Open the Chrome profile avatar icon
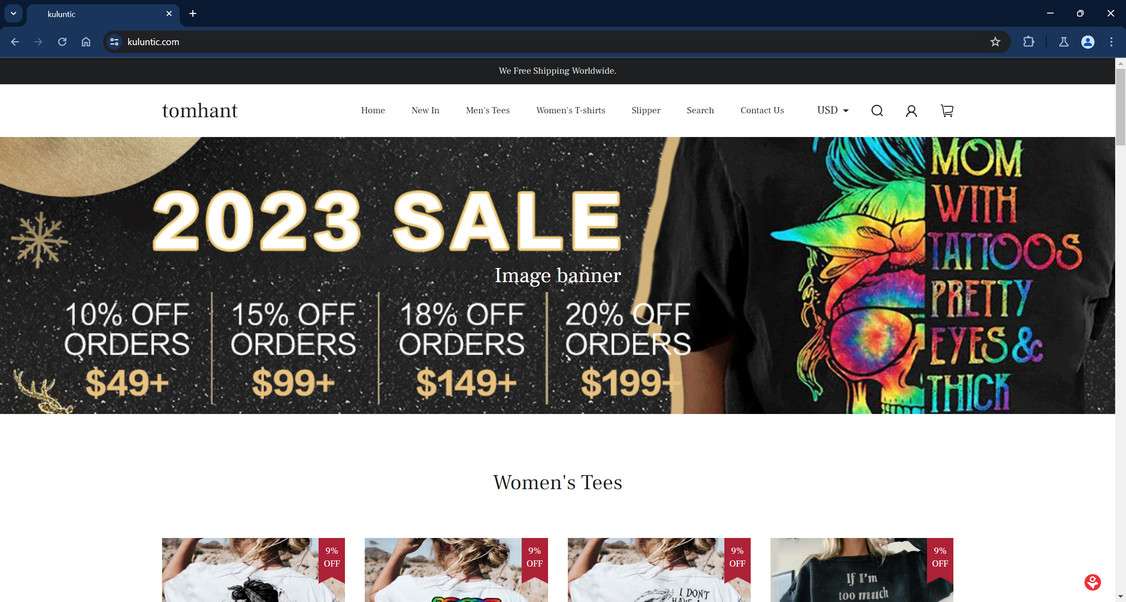Viewport: 1126px width, 602px height. click(1088, 42)
